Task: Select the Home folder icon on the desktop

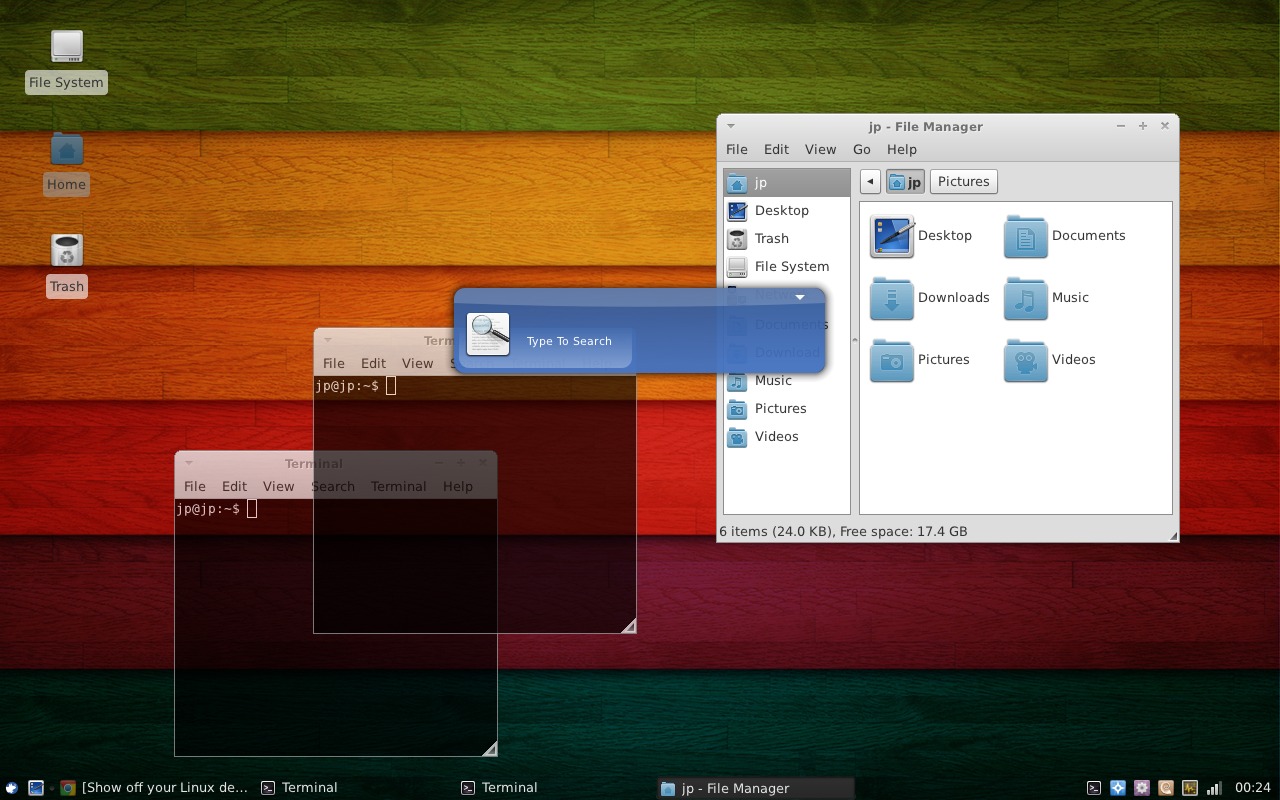Action: [x=67, y=149]
